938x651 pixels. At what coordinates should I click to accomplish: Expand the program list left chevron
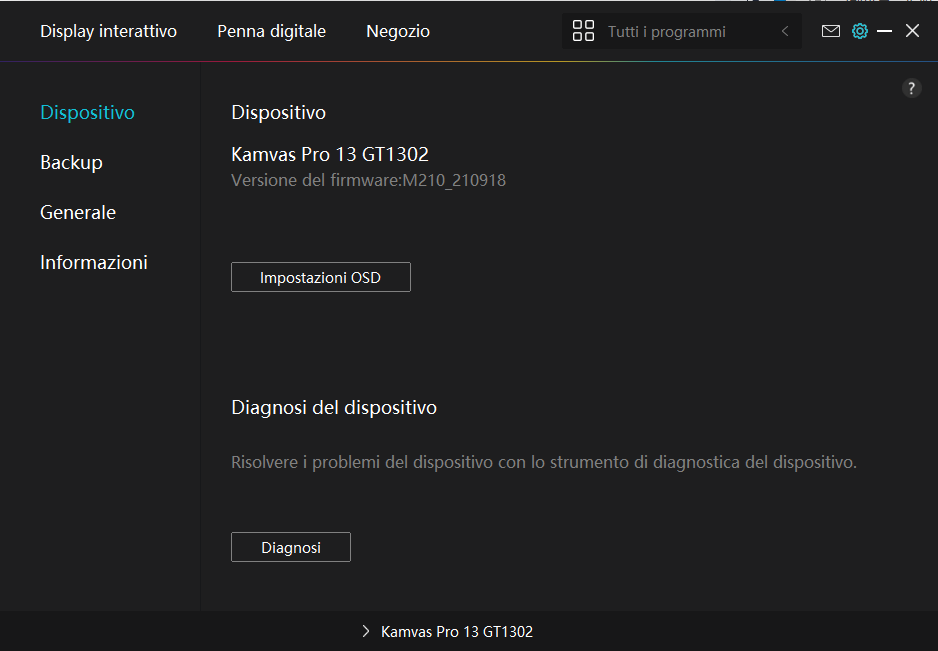[785, 31]
